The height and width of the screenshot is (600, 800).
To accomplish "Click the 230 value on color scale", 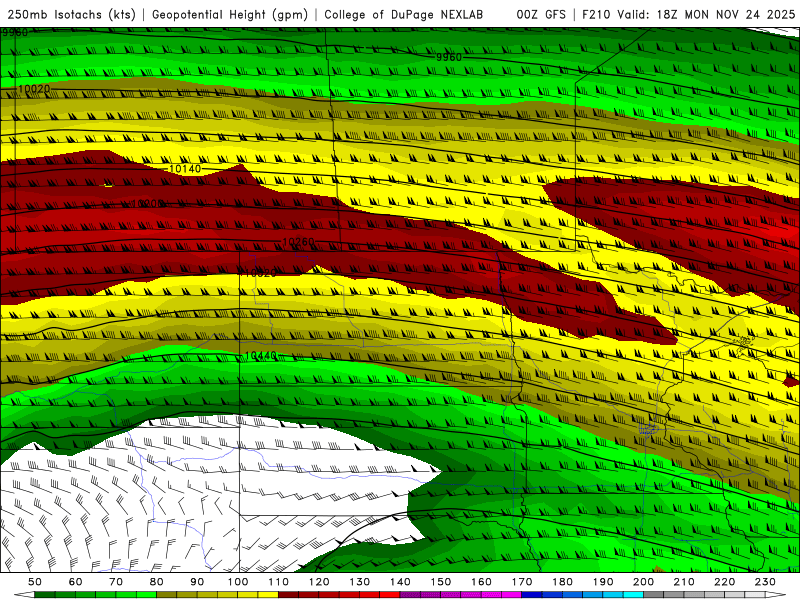I will click(x=765, y=582).
